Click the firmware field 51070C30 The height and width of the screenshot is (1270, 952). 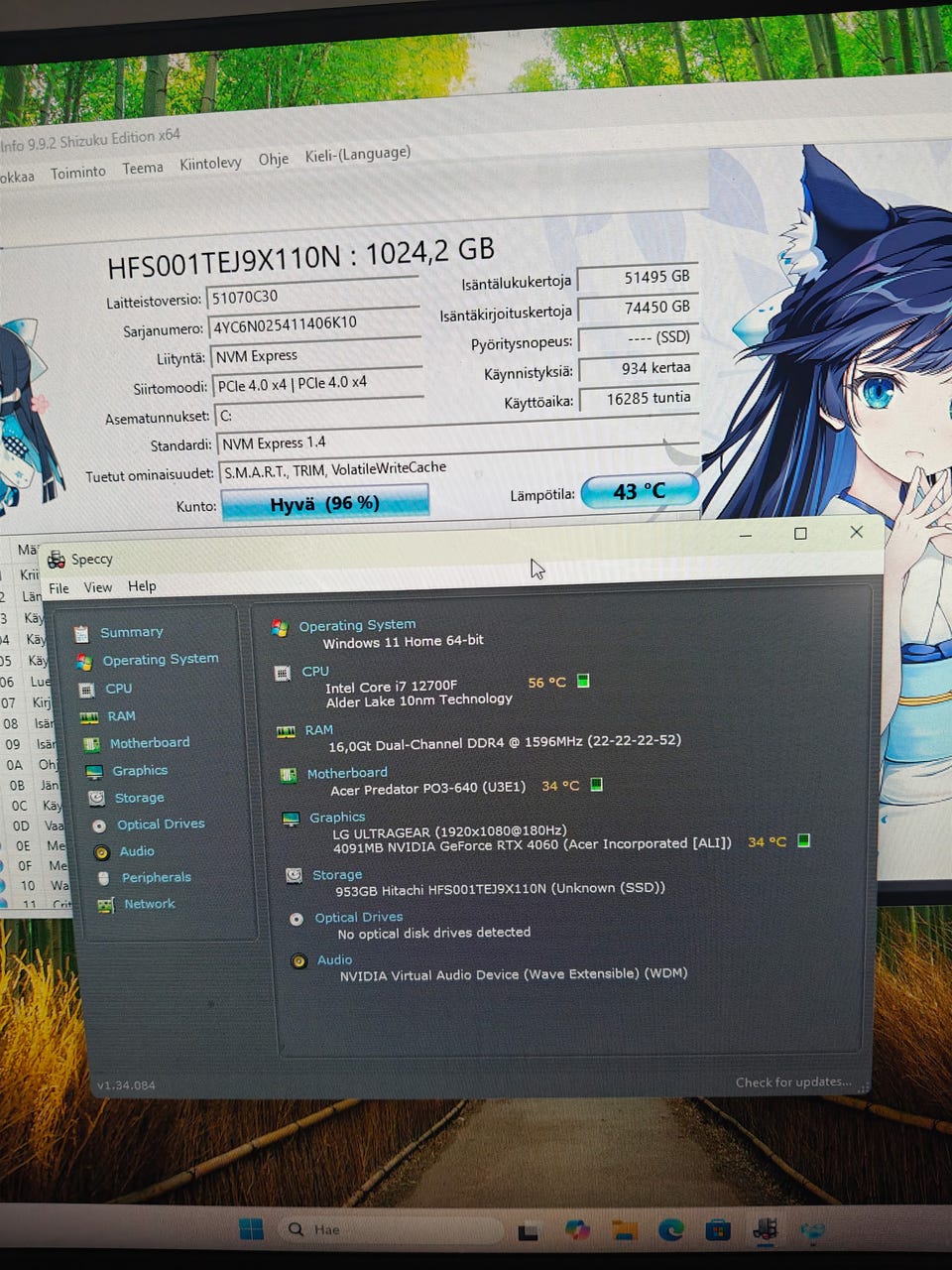pos(312,297)
